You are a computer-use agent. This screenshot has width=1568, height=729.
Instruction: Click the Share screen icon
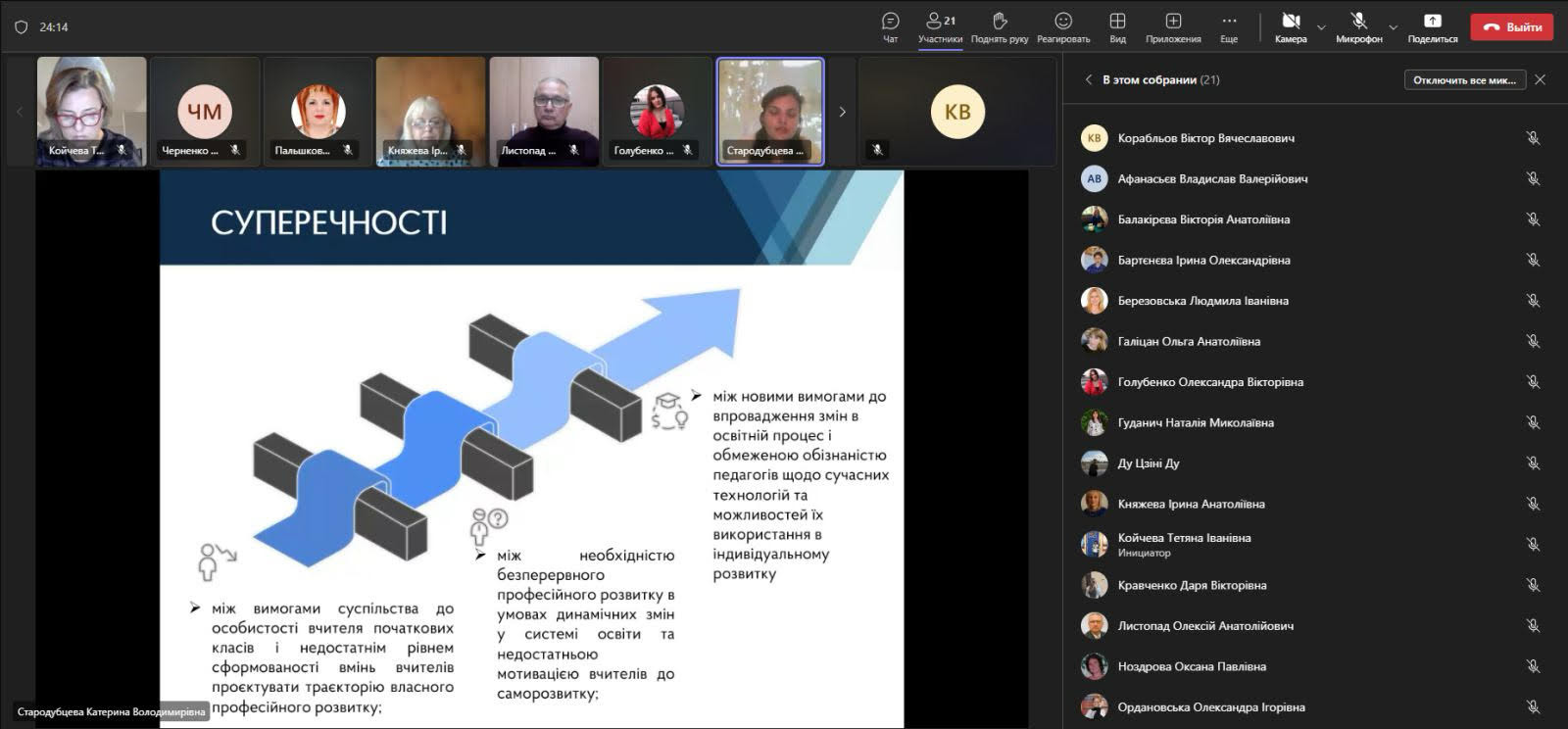point(1432,22)
